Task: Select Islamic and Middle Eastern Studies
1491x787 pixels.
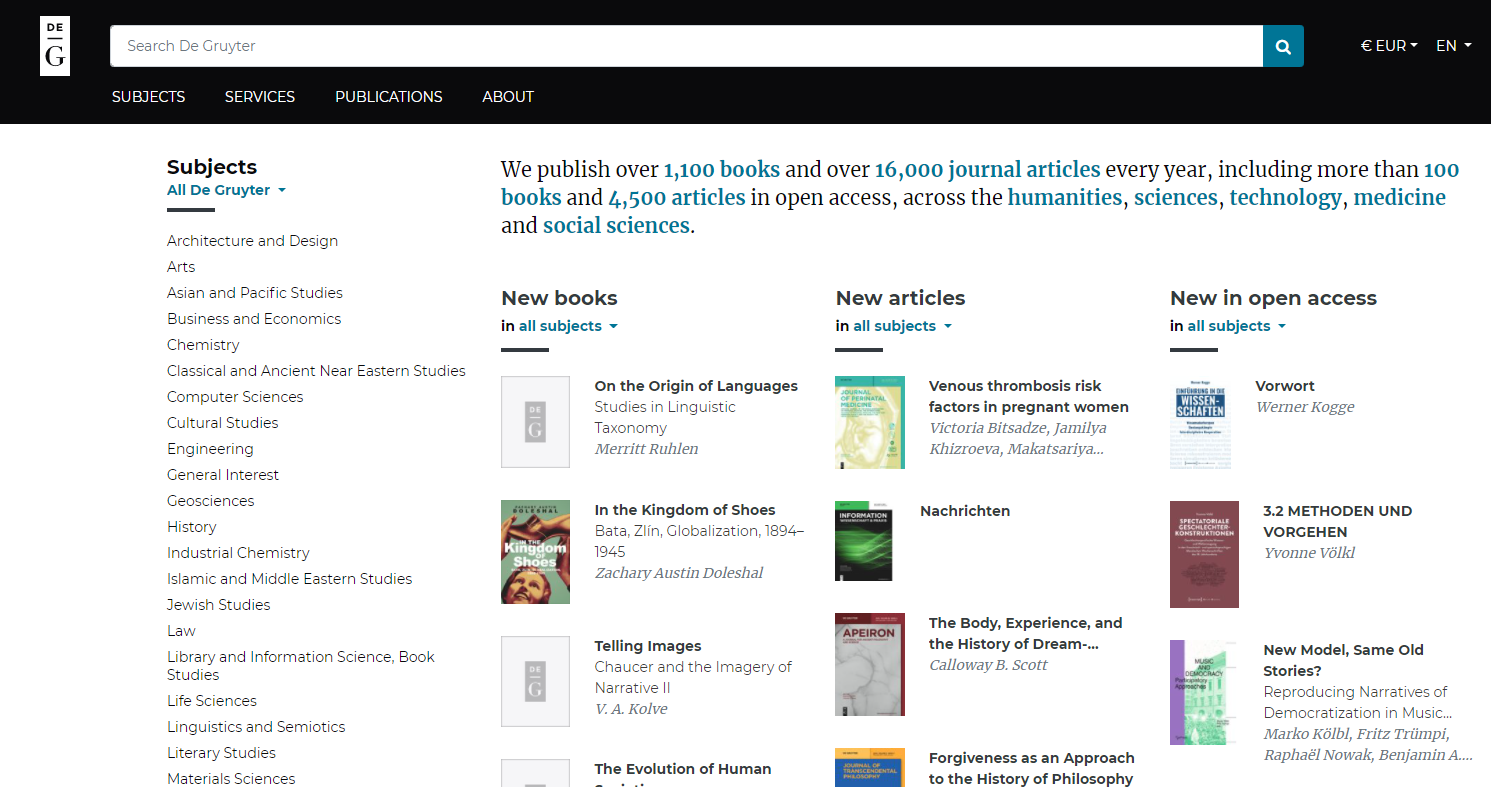Action: (289, 579)
